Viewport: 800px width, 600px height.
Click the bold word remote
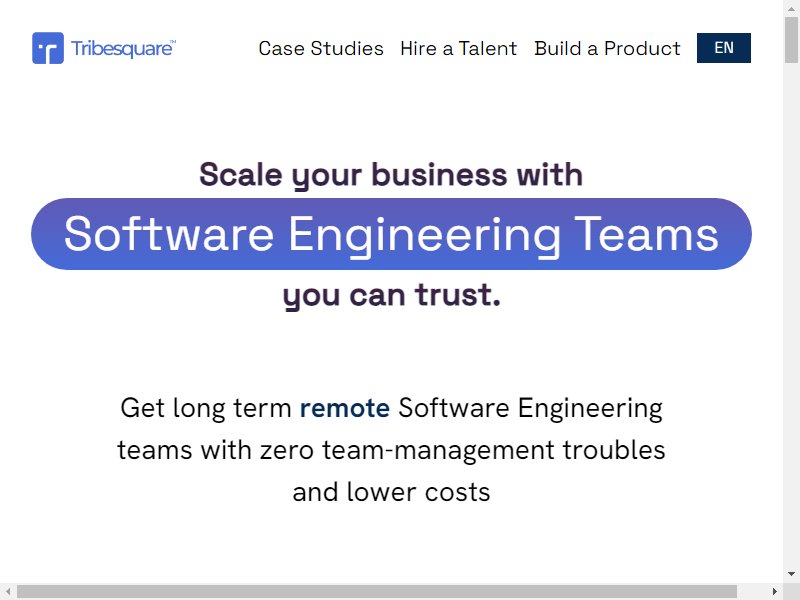click(344, 408)
